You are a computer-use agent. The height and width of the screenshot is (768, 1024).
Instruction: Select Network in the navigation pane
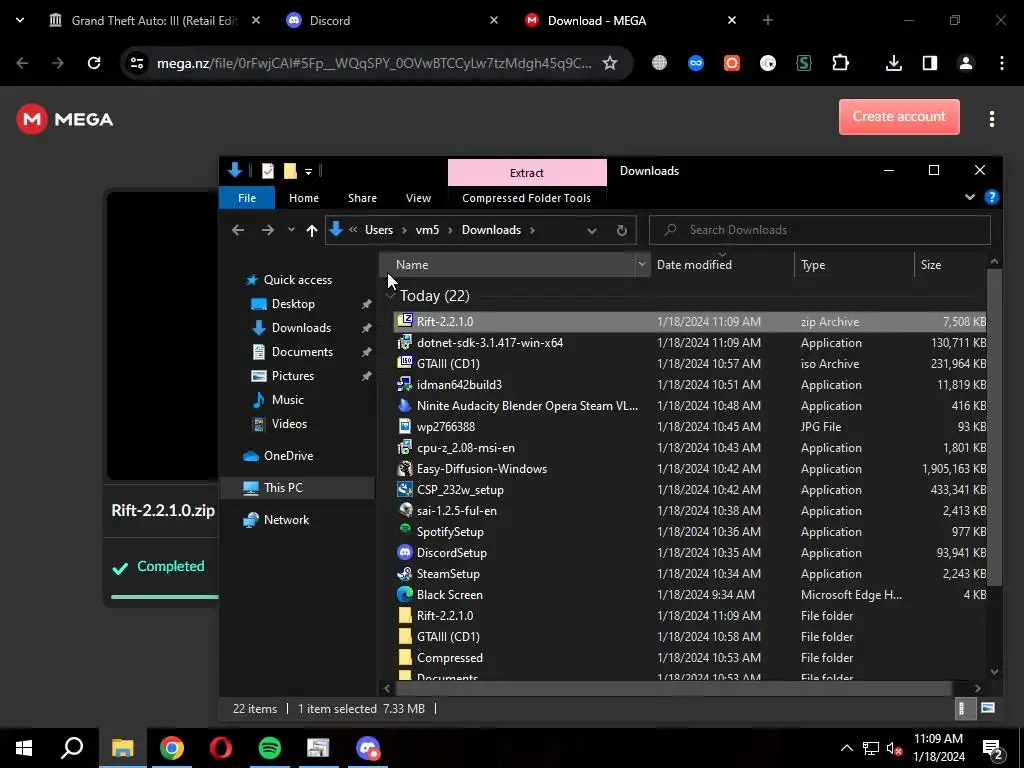click(x=286, y=520)
